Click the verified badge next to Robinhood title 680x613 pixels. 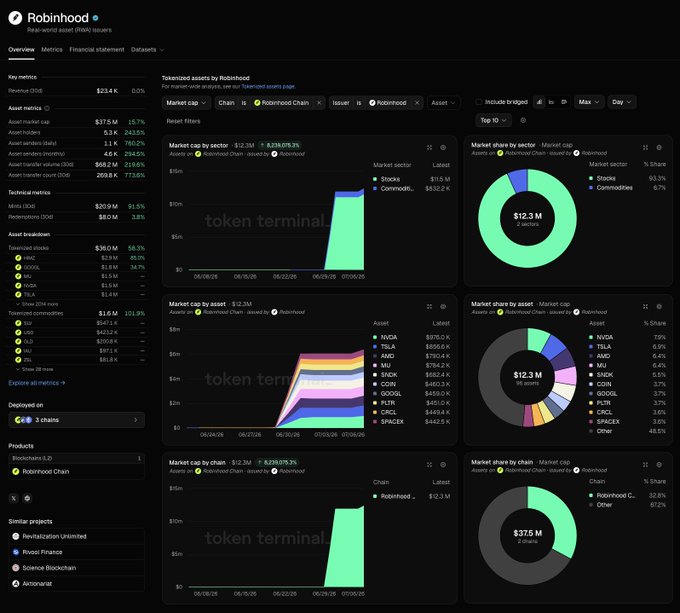tap(95, 18)
